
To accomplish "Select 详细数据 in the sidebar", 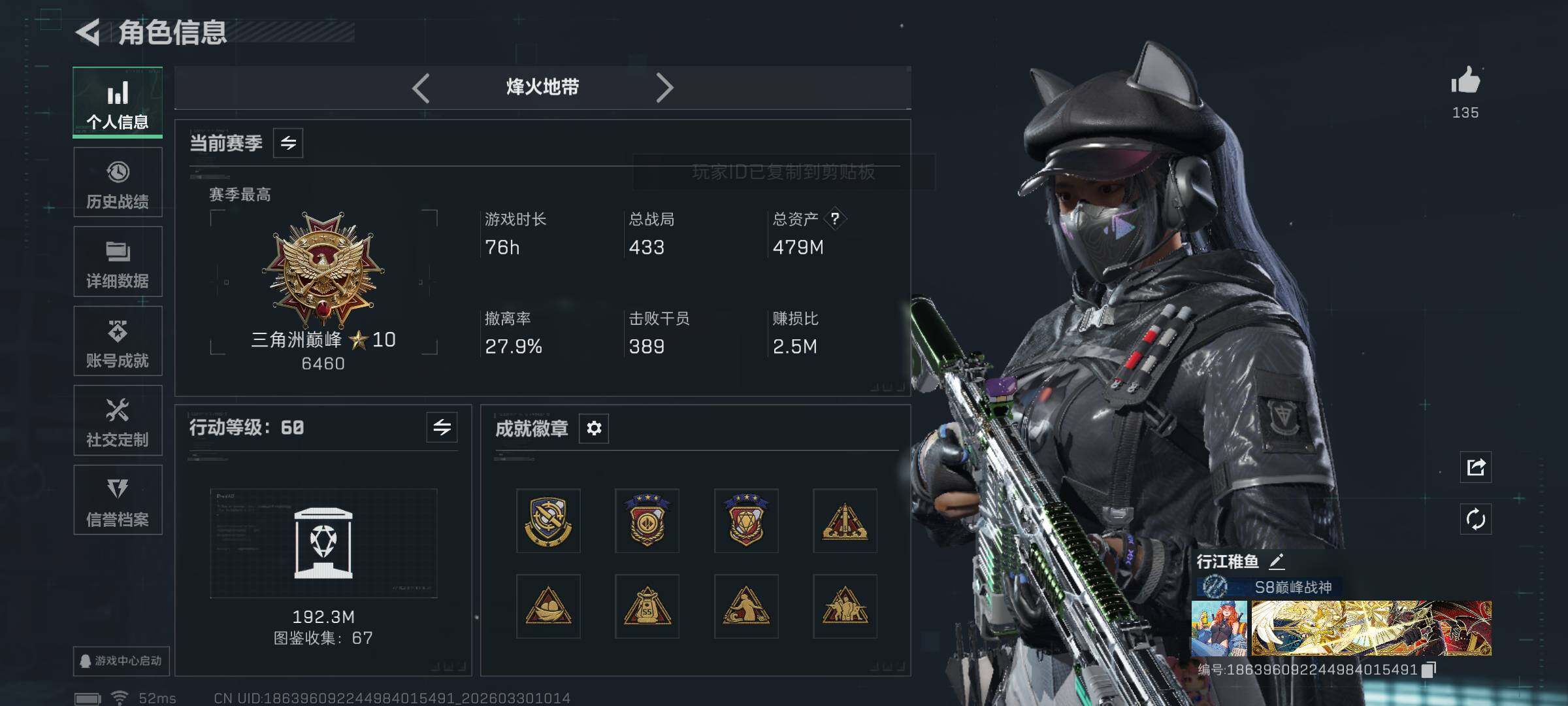I will [118, 261].
